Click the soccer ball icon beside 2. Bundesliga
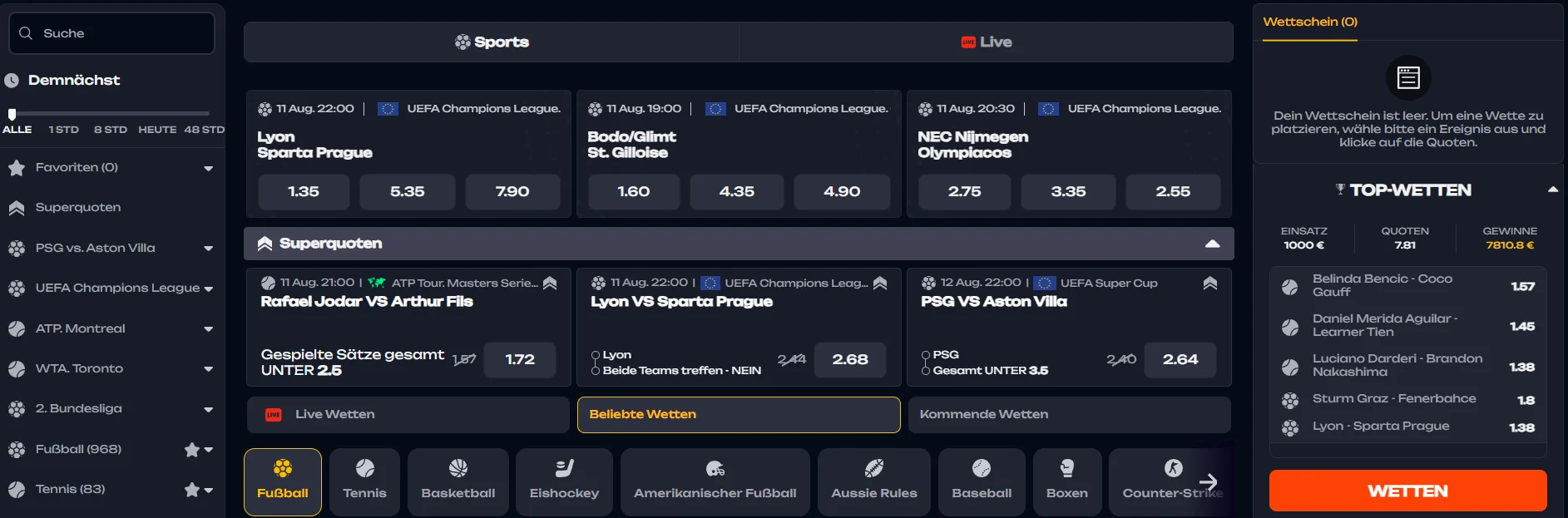This screenshot has height=518, width=1568. pos(16,409)
